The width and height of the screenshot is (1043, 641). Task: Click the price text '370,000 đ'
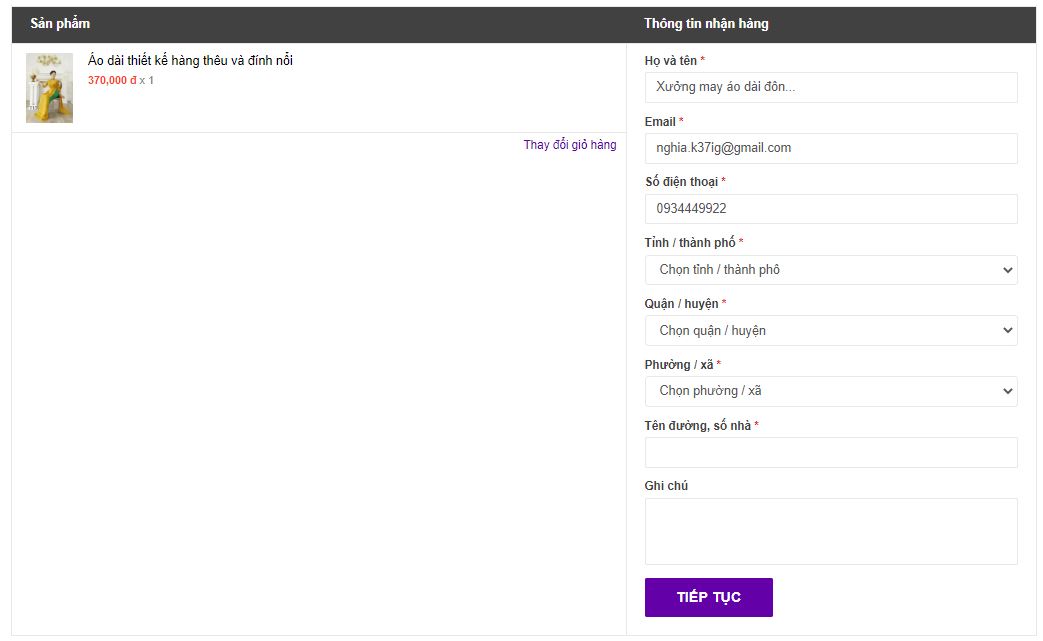(112, 80)
